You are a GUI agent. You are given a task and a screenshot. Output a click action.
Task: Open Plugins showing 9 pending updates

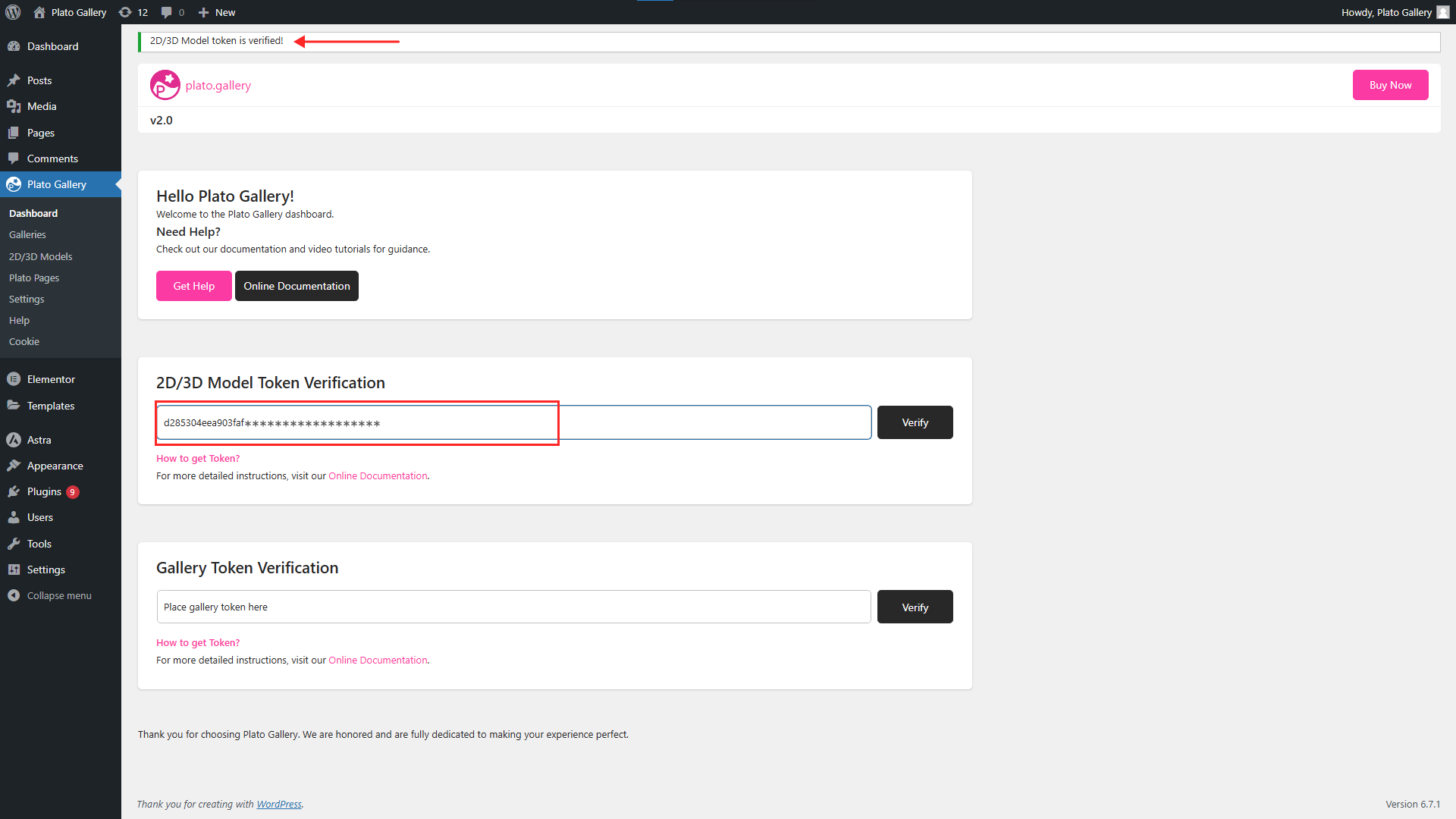(x=15, y=491)
